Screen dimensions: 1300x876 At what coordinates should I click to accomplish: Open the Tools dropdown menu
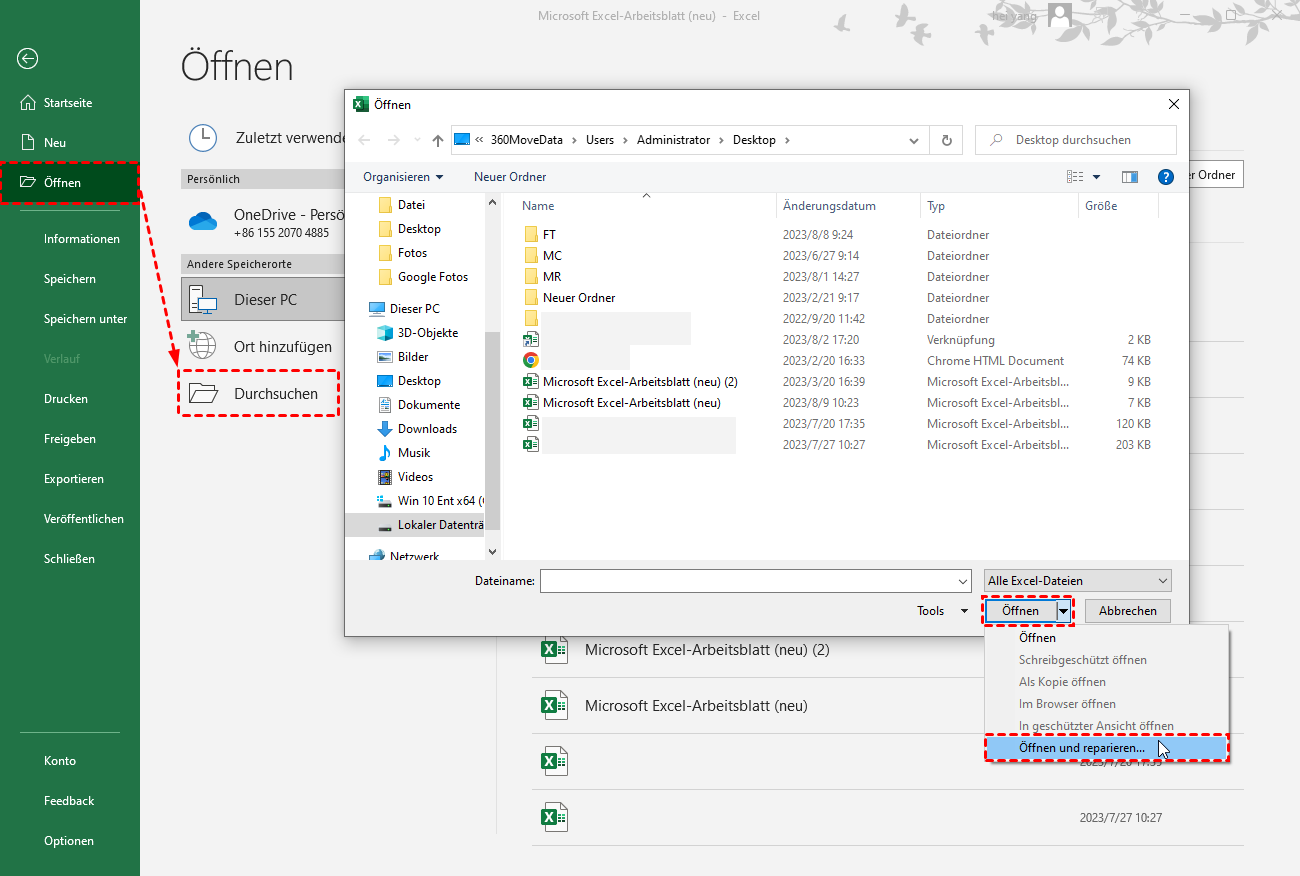point(941,611)
